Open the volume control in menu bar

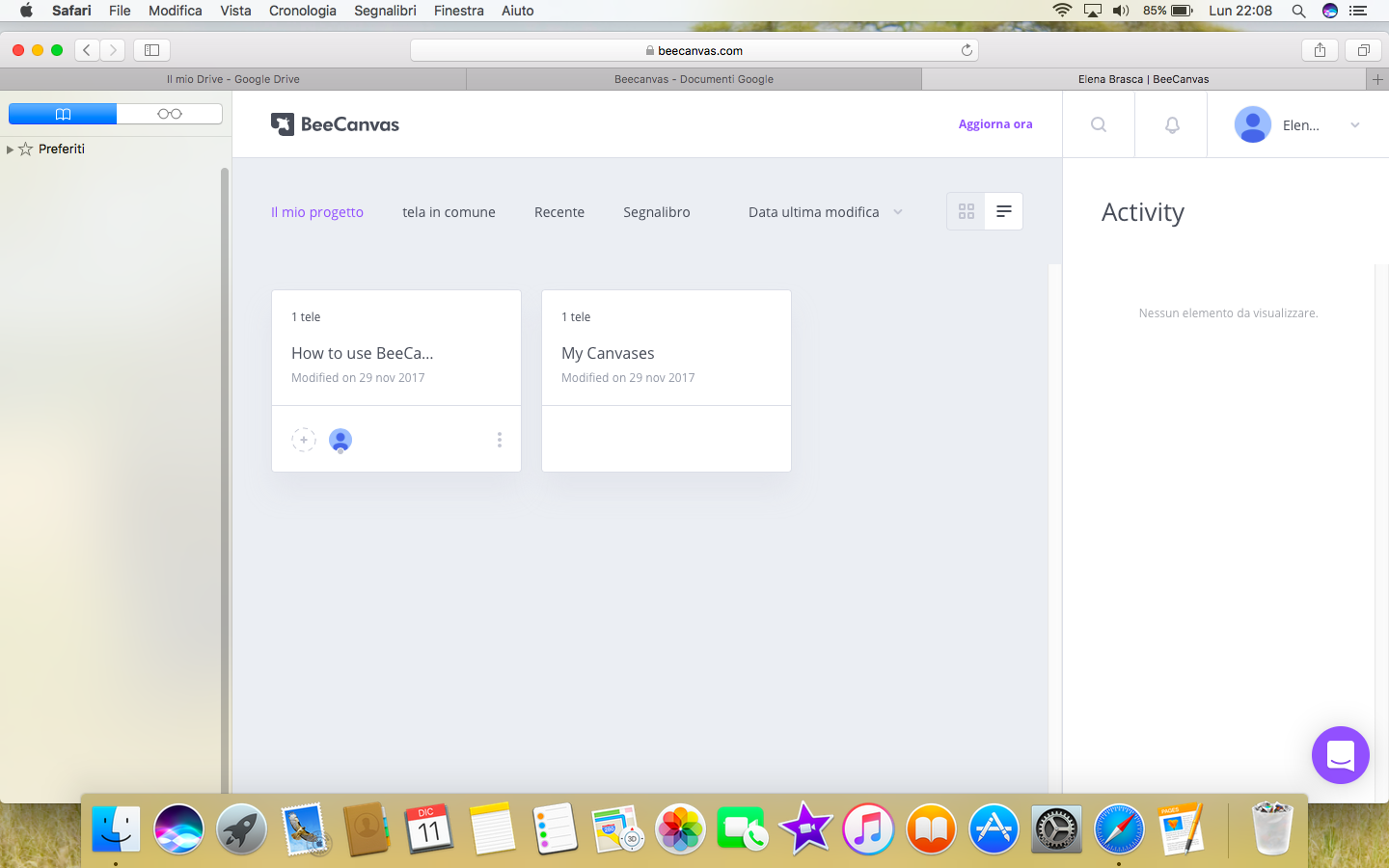pos(1121,11)
